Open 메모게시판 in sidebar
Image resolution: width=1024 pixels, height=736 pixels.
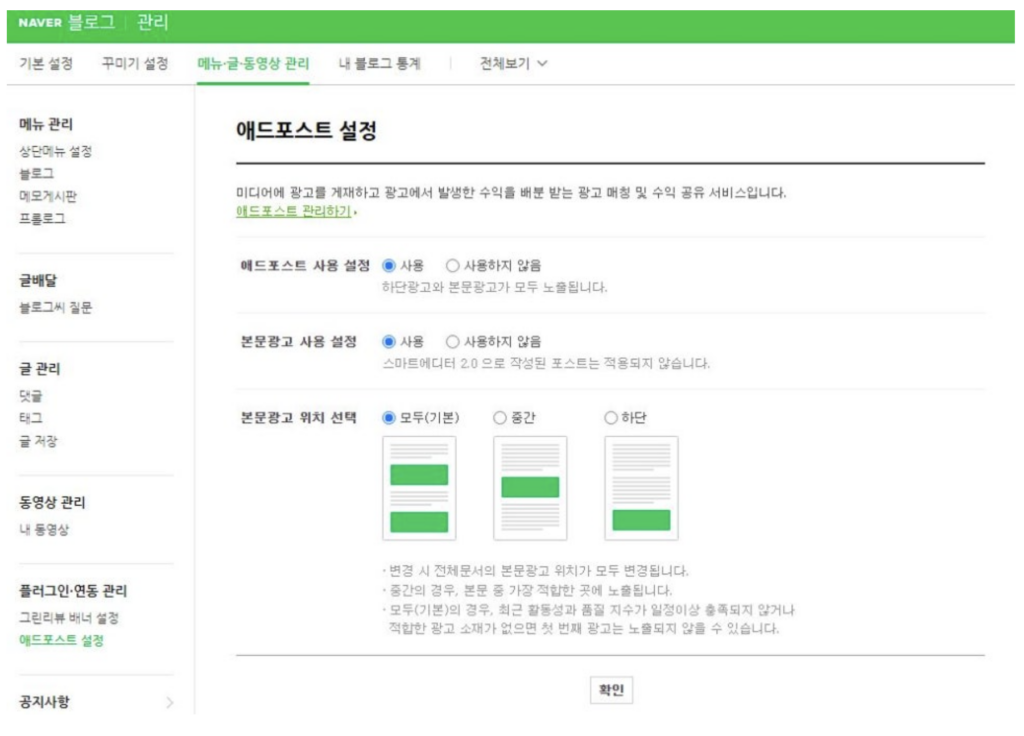(48, 196)
